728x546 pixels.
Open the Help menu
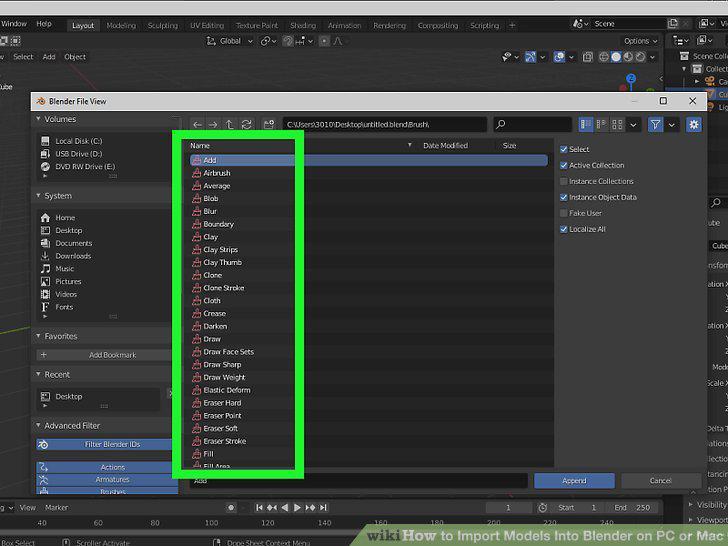point(44,24)
